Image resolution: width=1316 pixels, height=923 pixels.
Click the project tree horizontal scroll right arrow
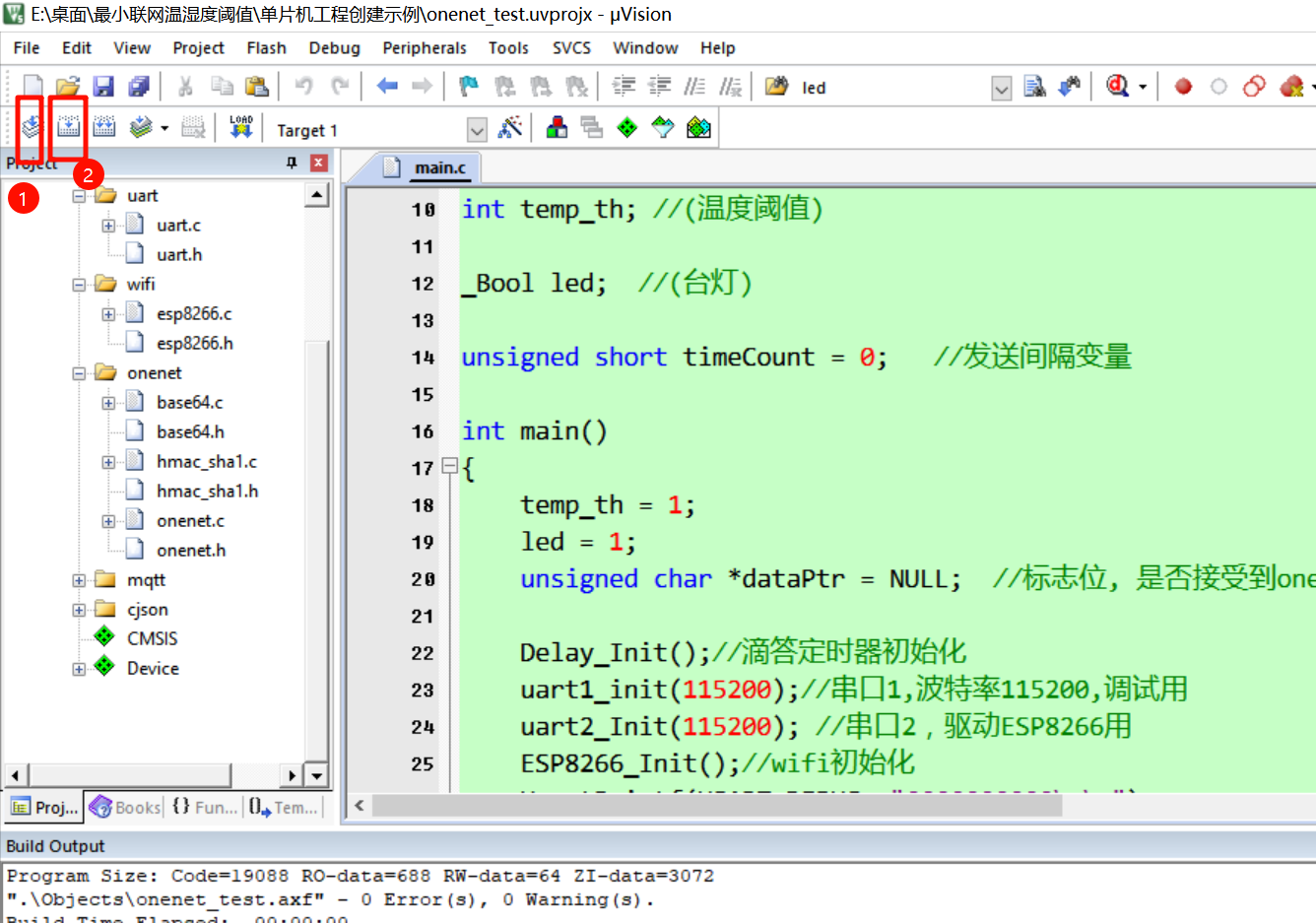point(292,775)
